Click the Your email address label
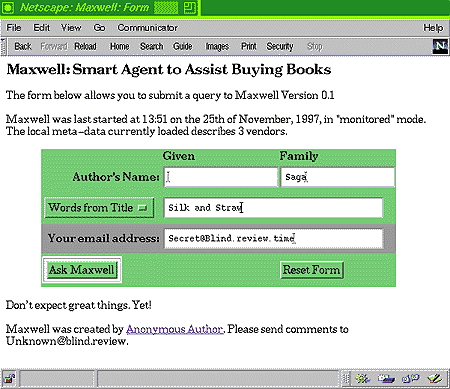 pos(103,238)
